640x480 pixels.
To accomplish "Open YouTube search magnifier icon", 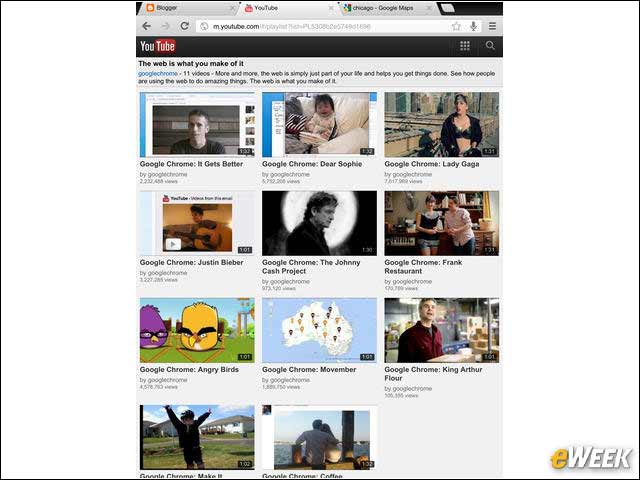I will 490,46.
